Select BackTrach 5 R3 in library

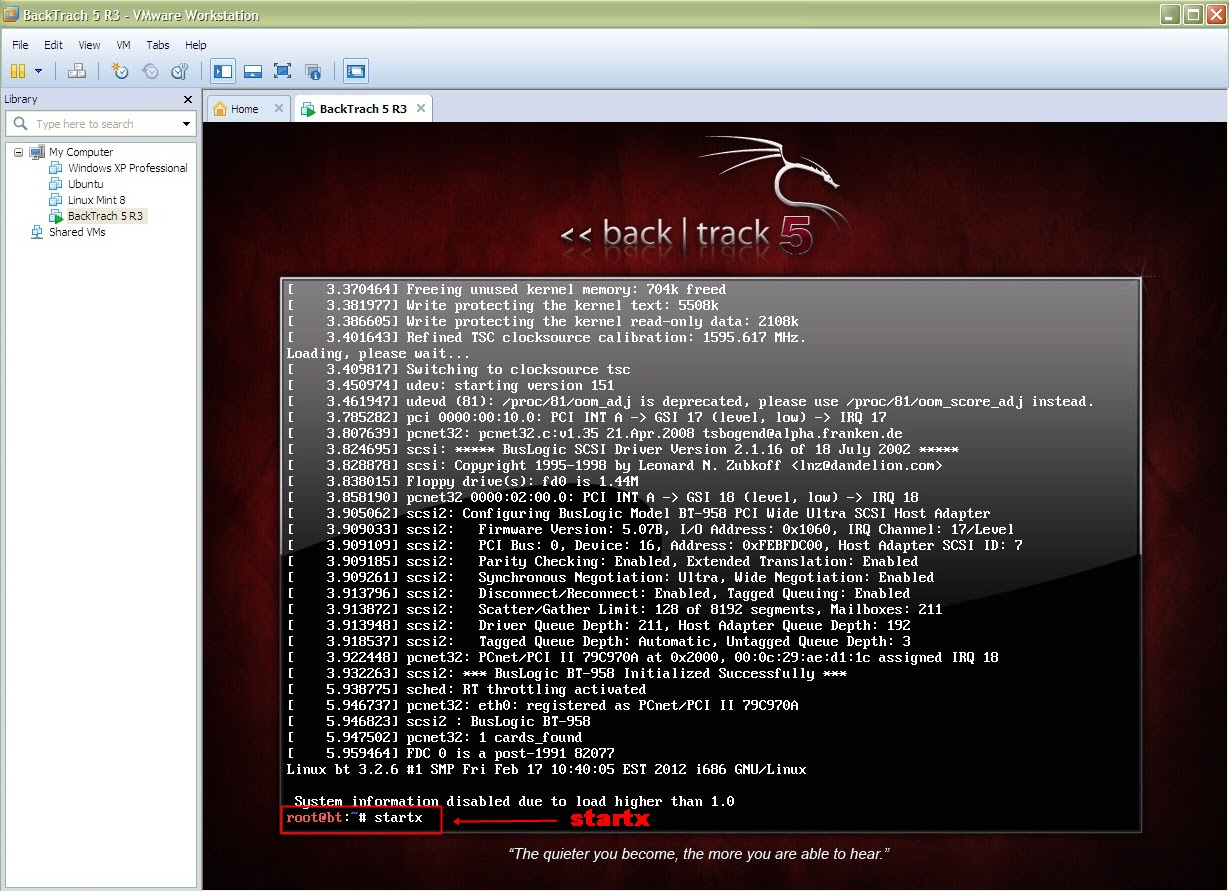(x=105, y=216)
